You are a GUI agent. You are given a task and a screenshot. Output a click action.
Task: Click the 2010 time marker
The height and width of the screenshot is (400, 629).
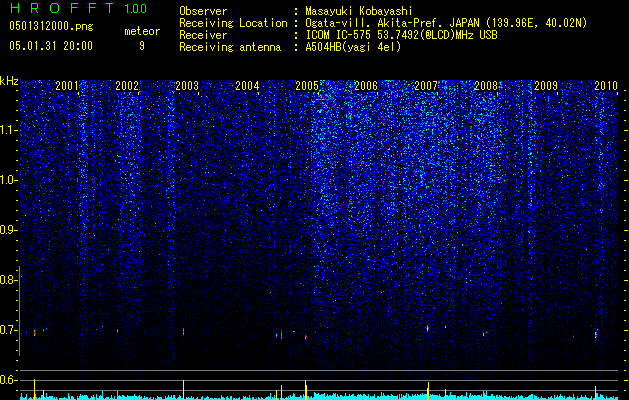coord(606,85)
